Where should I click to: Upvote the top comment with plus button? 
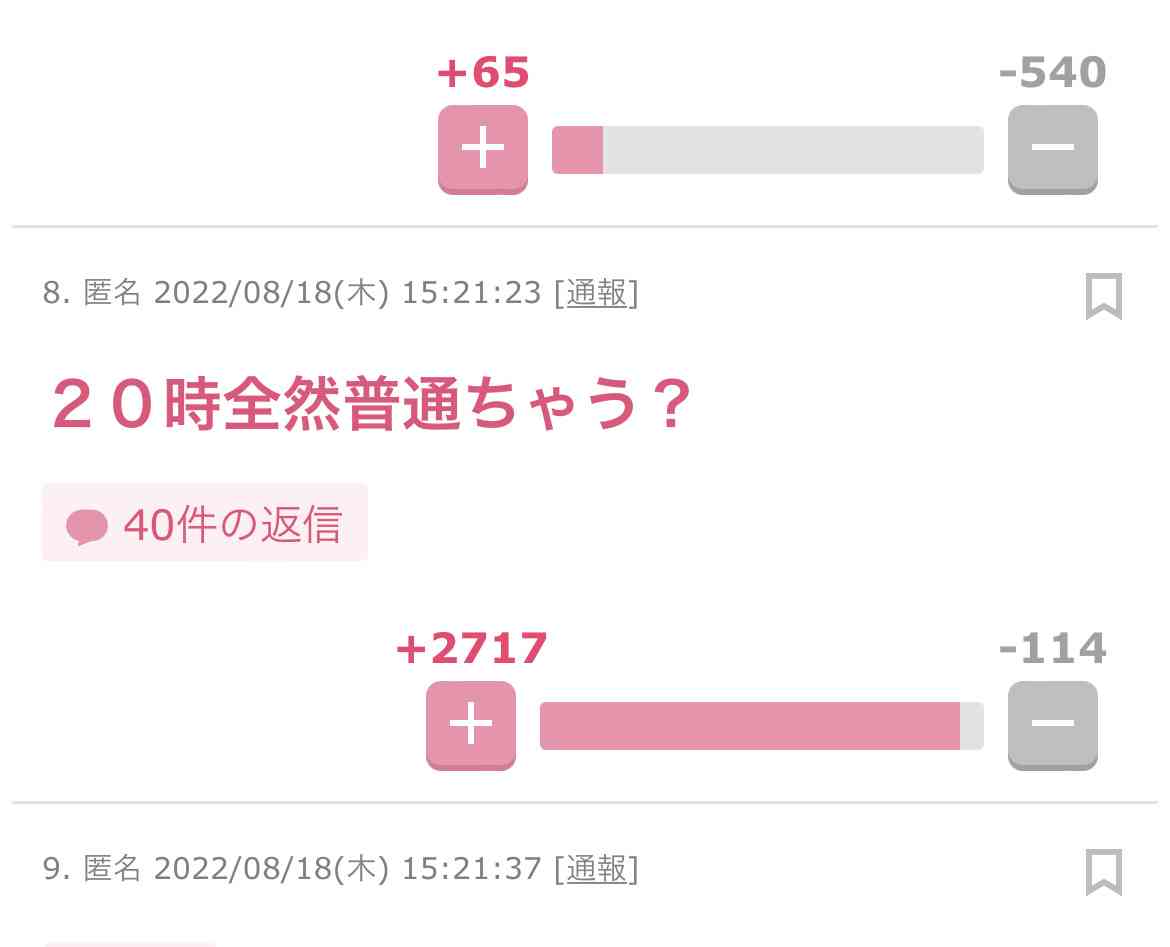[483, 149]
